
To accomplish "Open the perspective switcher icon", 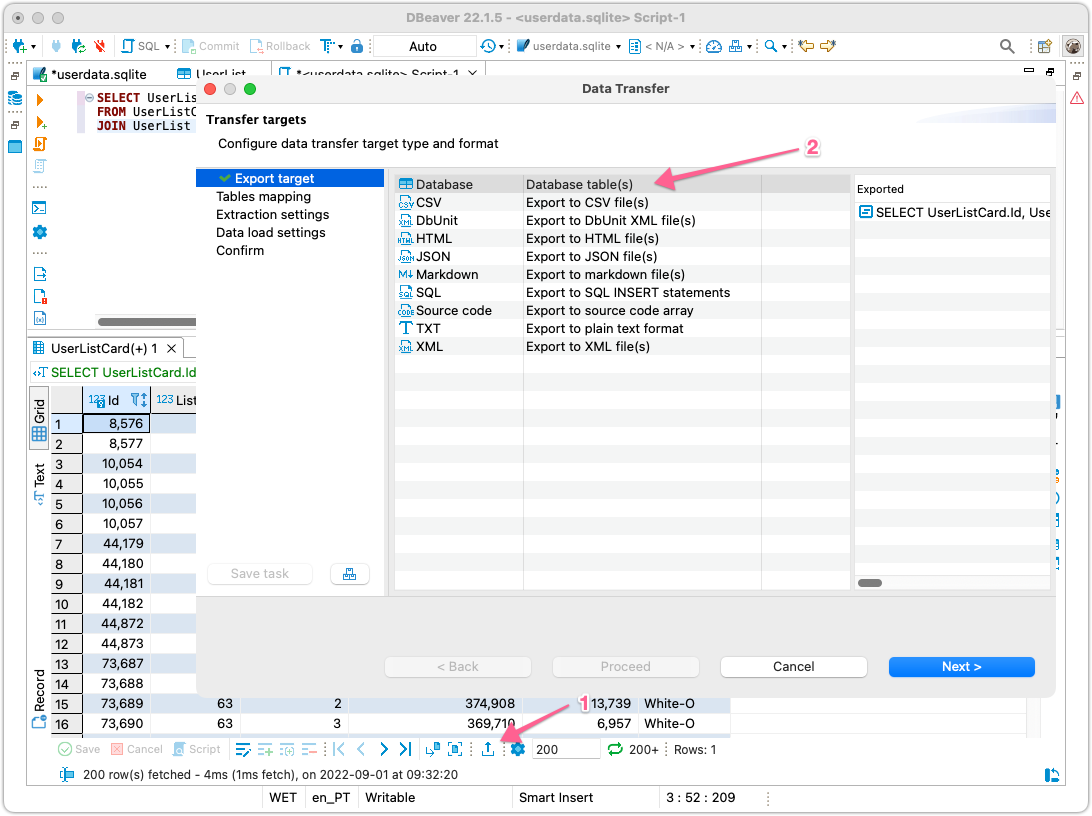I will click(x=1045, y=47).
